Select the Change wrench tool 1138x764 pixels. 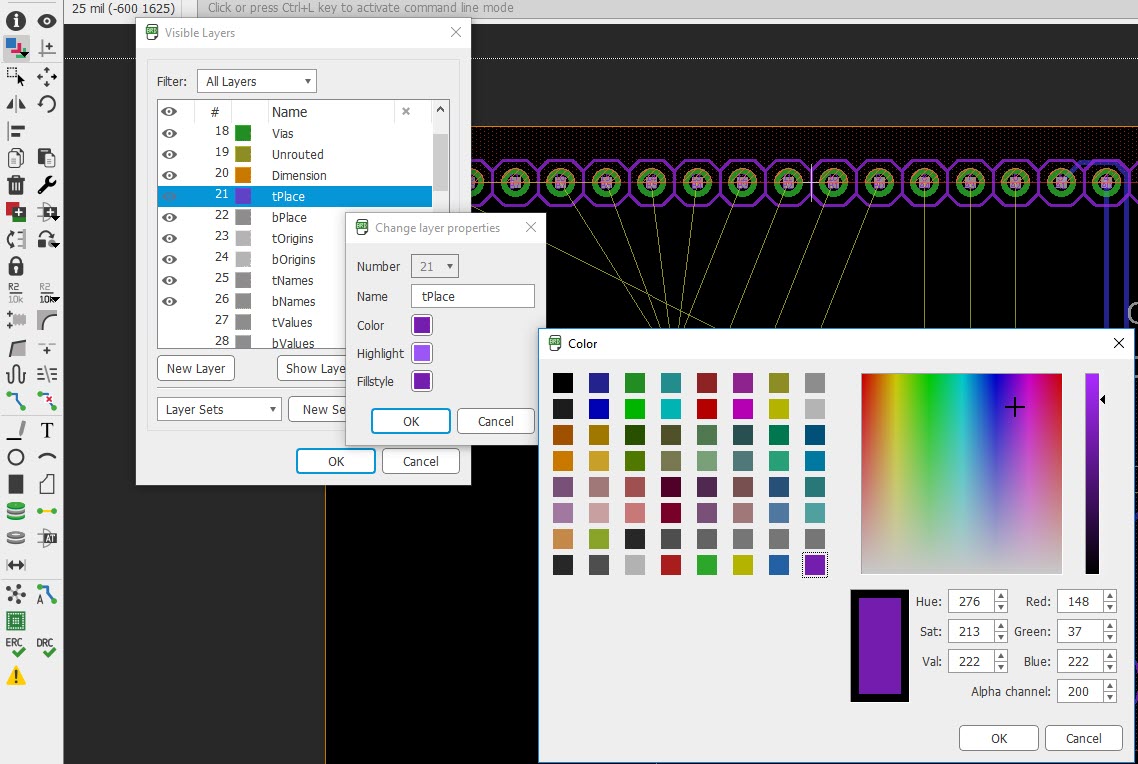point(46,185)
